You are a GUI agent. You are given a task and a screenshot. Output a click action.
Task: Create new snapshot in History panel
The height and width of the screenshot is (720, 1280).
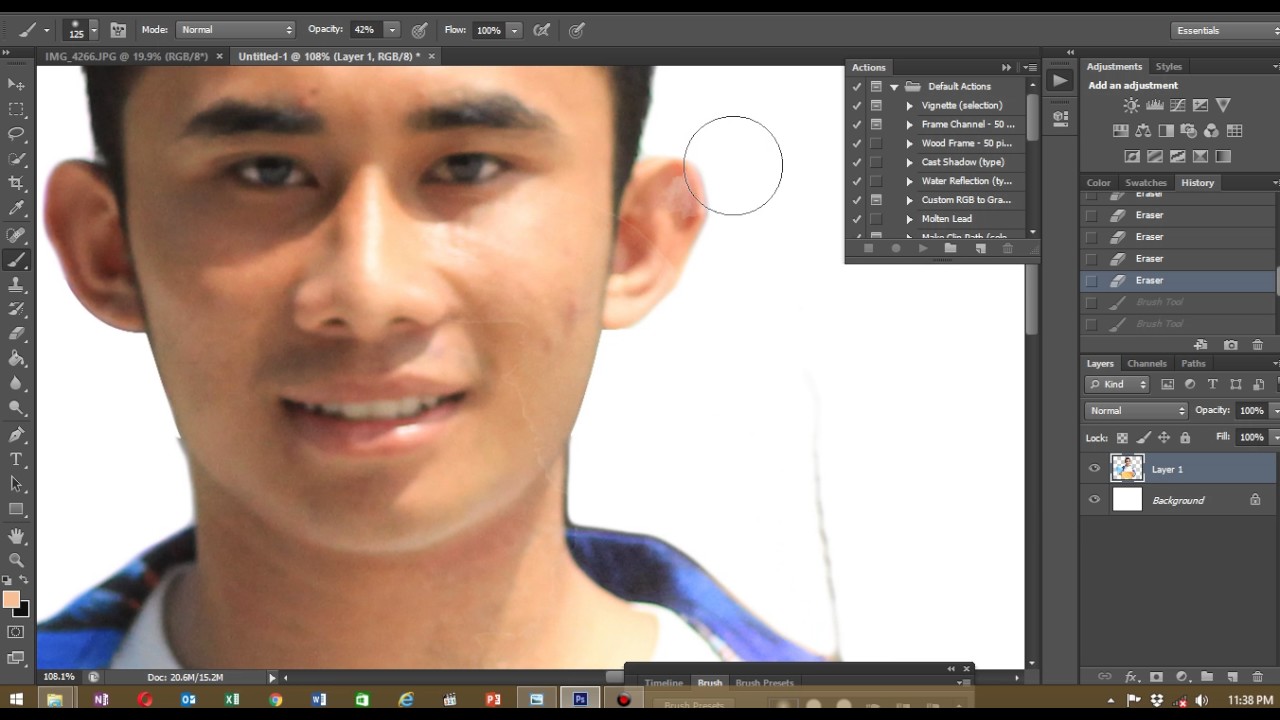coord(1231,345)
